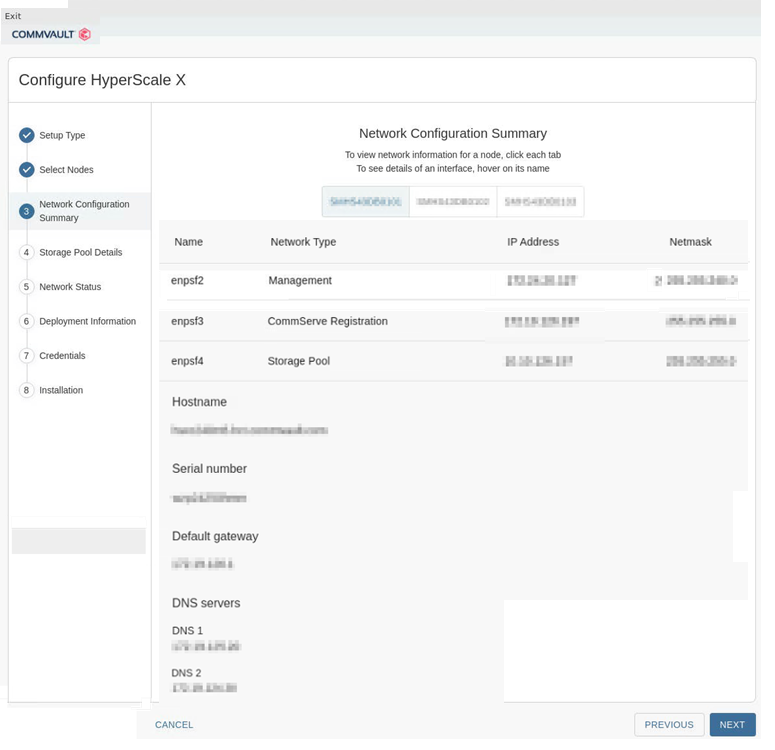Viewport: 775px width, 750px height.
Task: Click the enpsf3 interface name
Action: pyautogui.click(x=187, y=322)
